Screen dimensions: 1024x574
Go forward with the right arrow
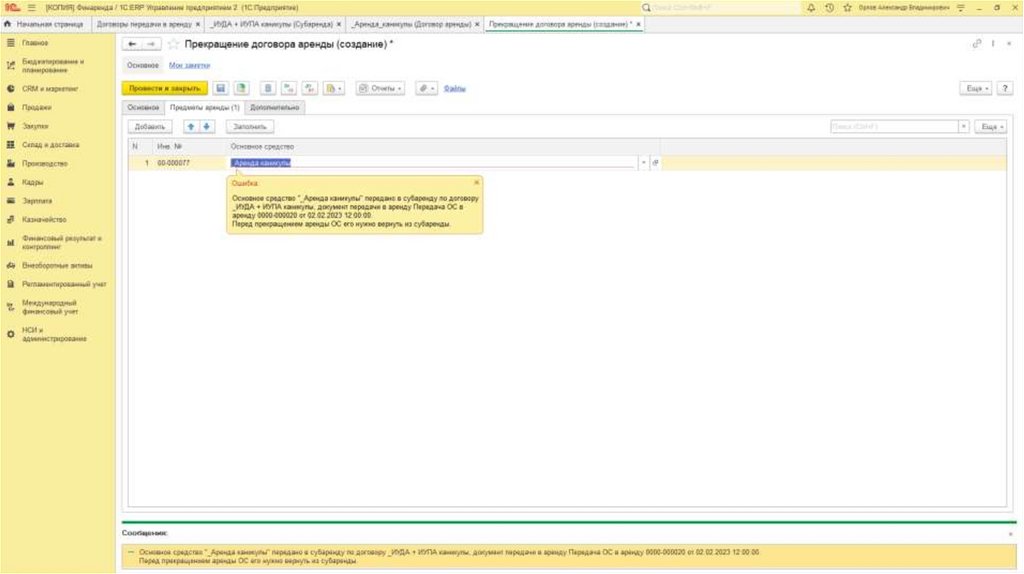click(152, 44)
